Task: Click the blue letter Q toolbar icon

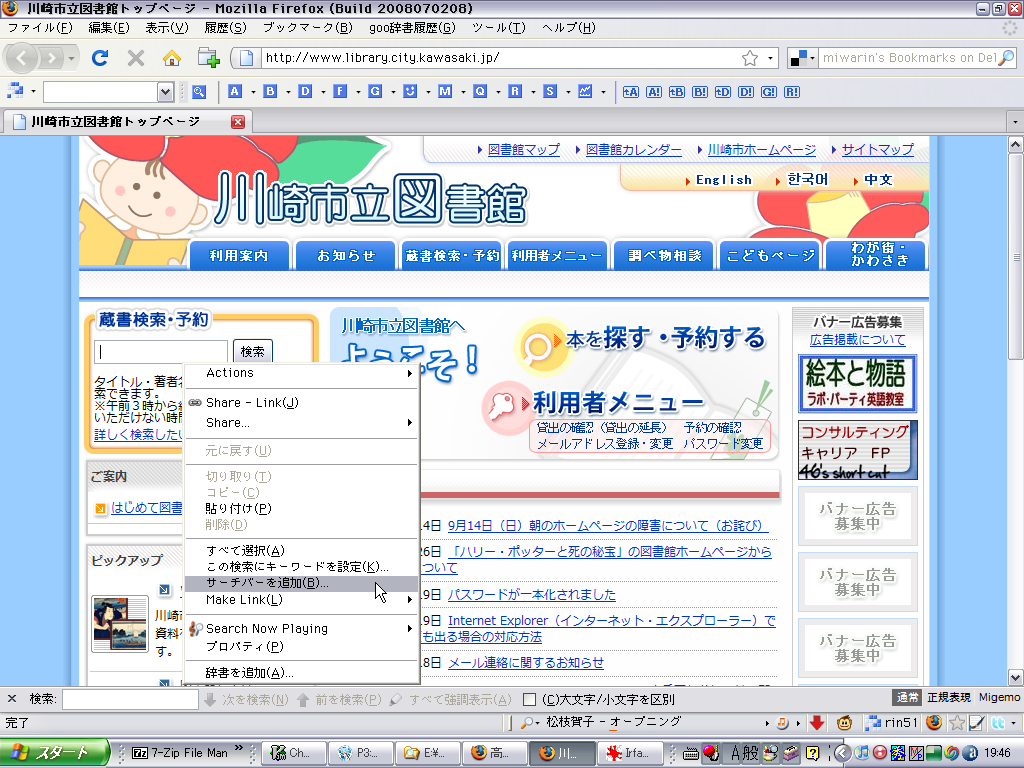Action: [x=480, y=91]
